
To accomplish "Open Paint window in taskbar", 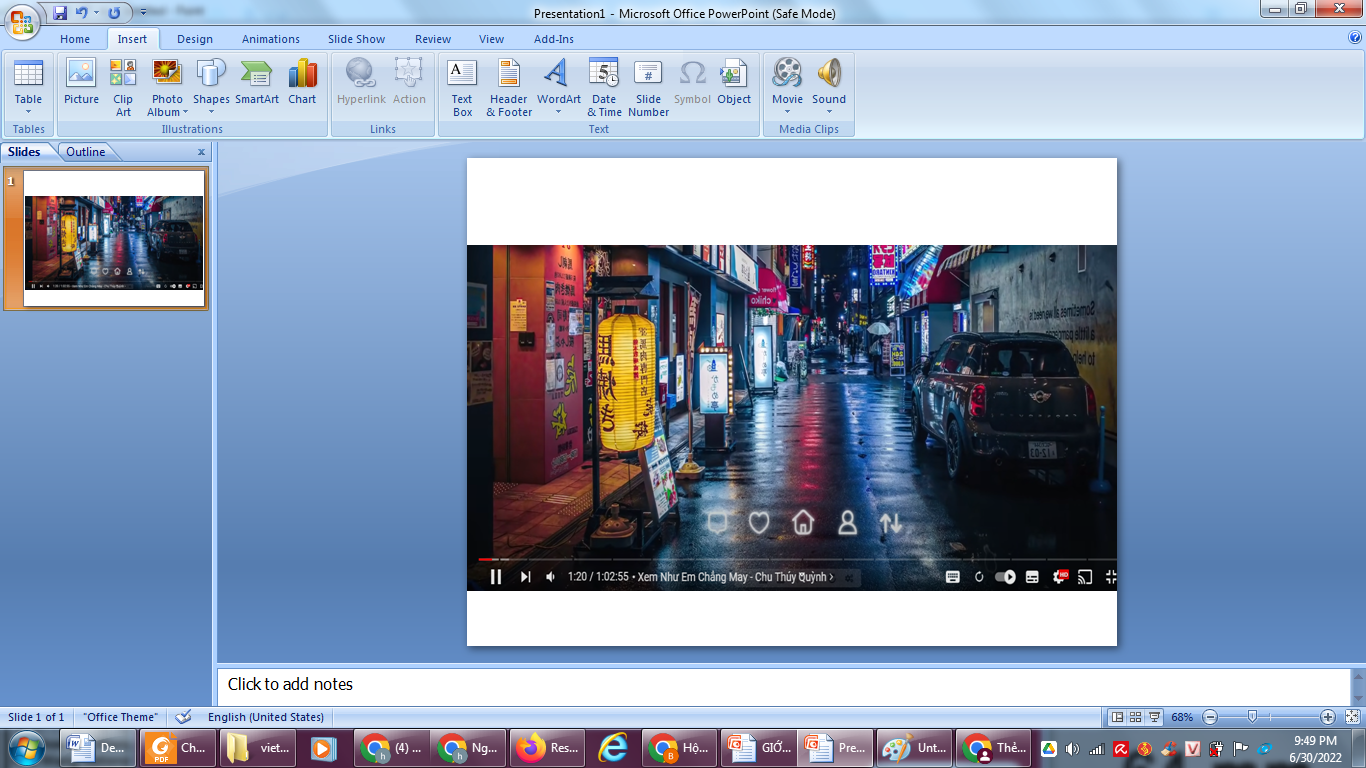I will 915,747.
